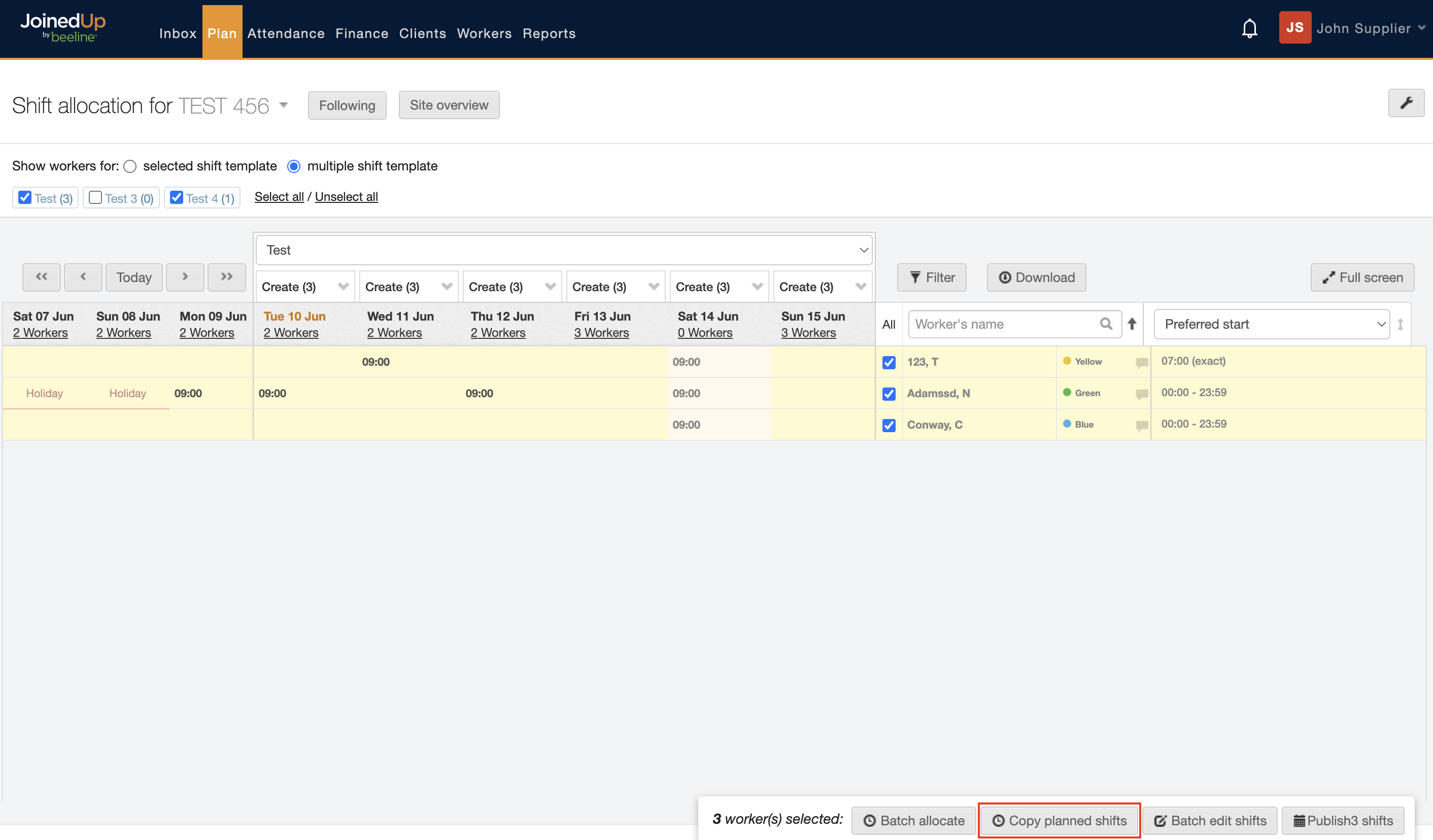Image resolution: width=1433 pixels, height=840 pixels.
Task: Click the wrench settings icon
Action: pos(1405,103)
